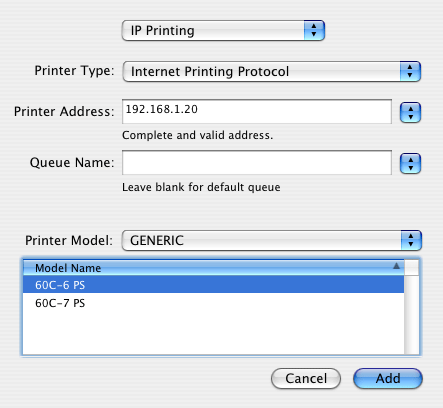Click inside the Queue Name text field
Viewport: 443px width, 408px height.
257,162
